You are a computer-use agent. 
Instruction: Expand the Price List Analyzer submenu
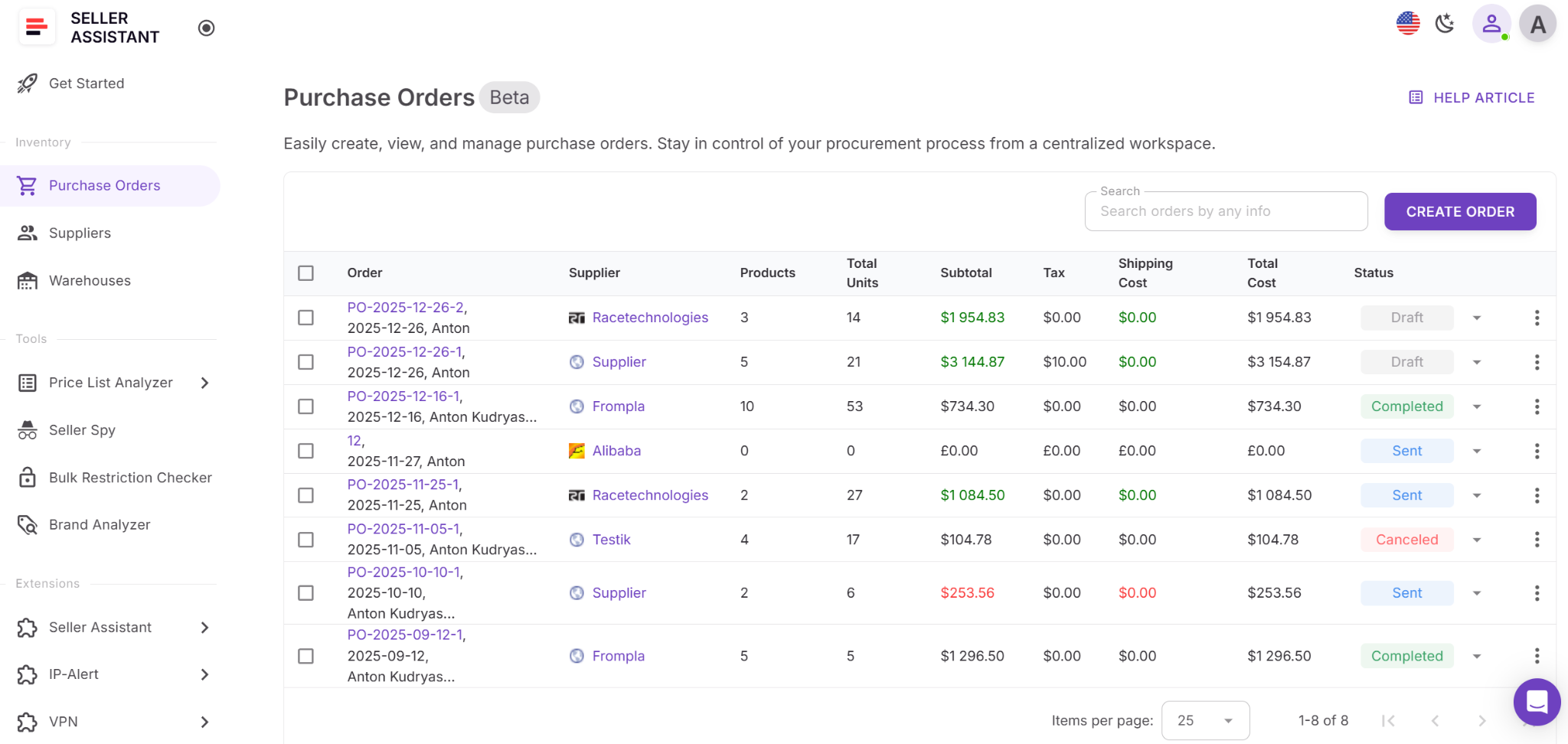pos(204,383)
